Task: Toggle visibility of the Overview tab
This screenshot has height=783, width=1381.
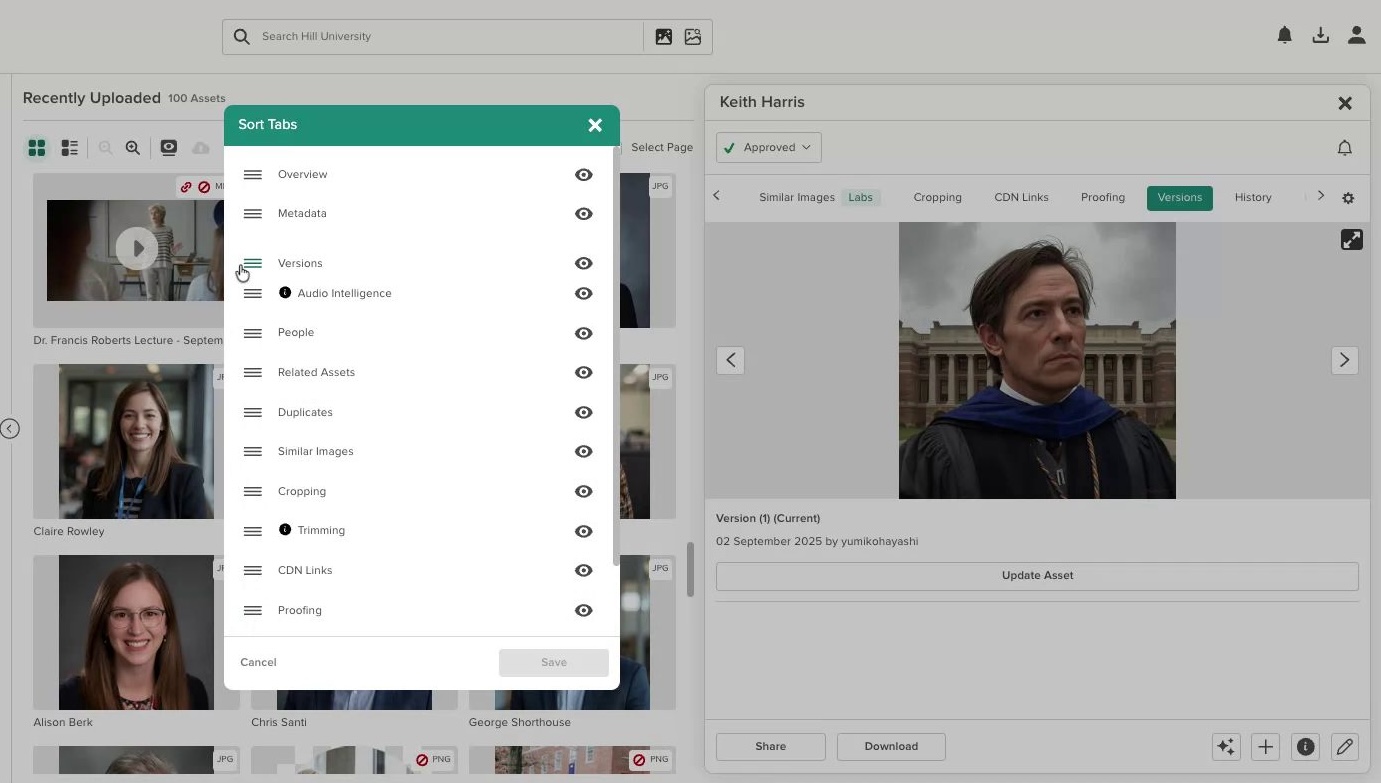Action: tap(584, 175)
